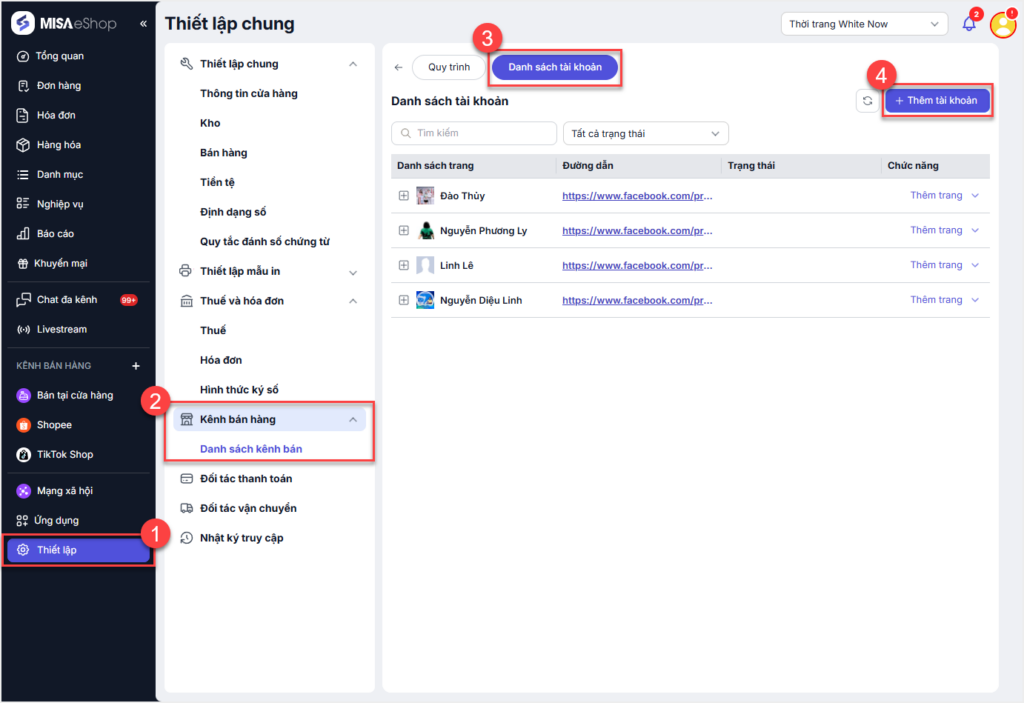The image size is (1024, 703).
Task: Open notifications bell icon
Action: point(969,24)
